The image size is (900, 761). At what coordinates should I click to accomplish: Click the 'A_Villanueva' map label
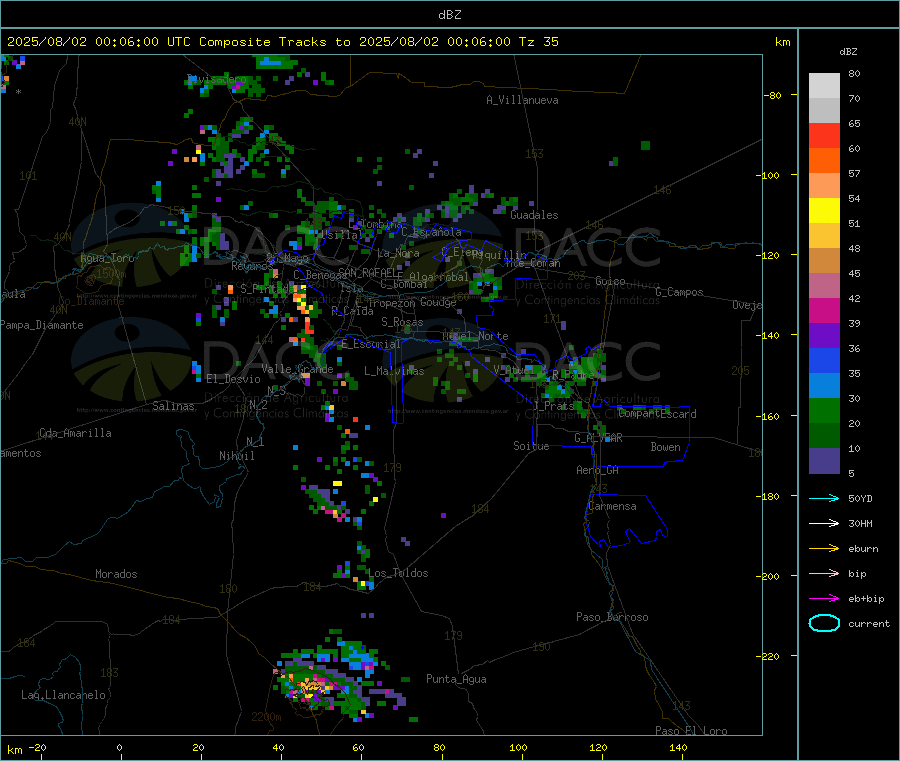(x=522, y=100)
